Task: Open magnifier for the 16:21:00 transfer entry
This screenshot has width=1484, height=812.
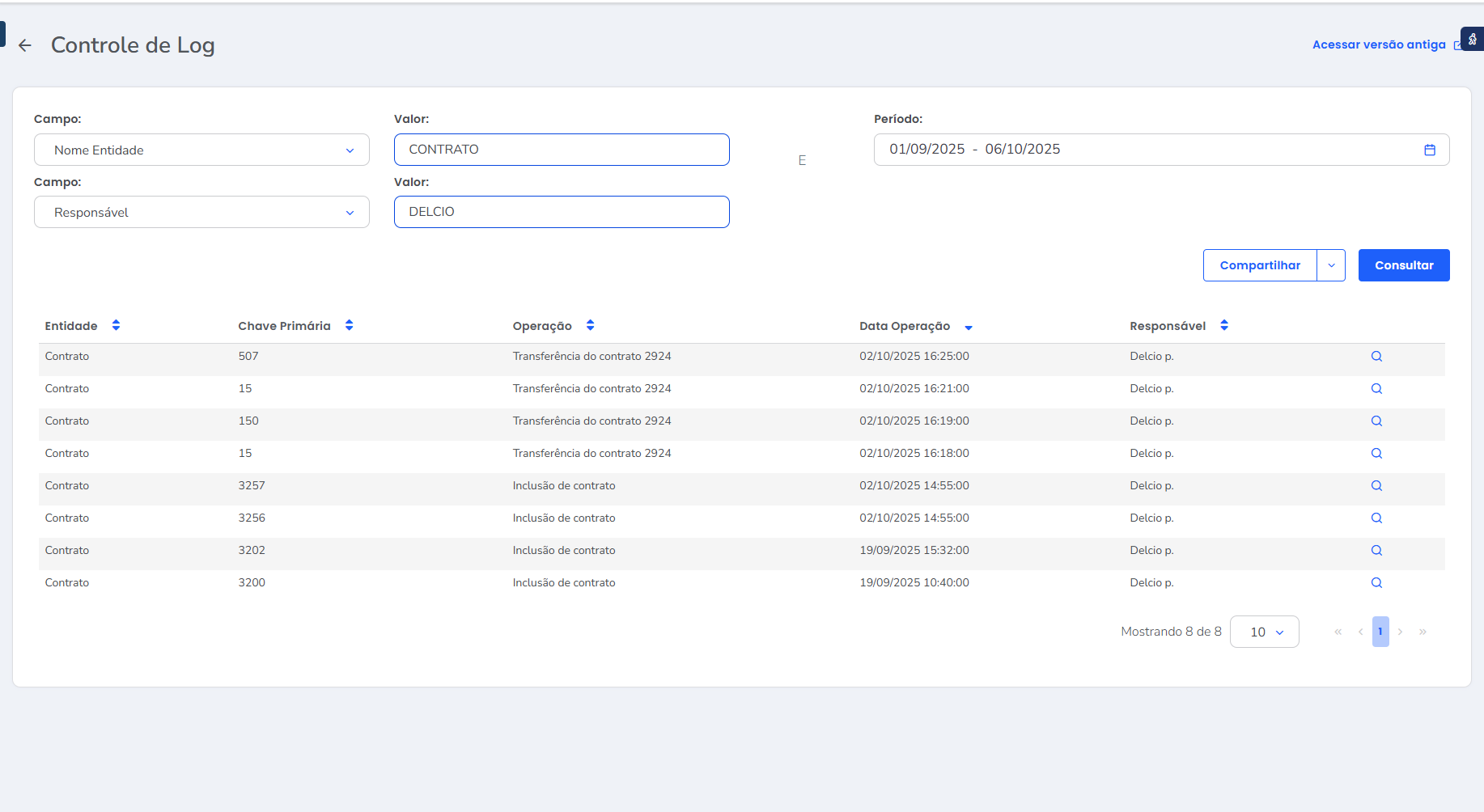Action: coord(1376,389)
